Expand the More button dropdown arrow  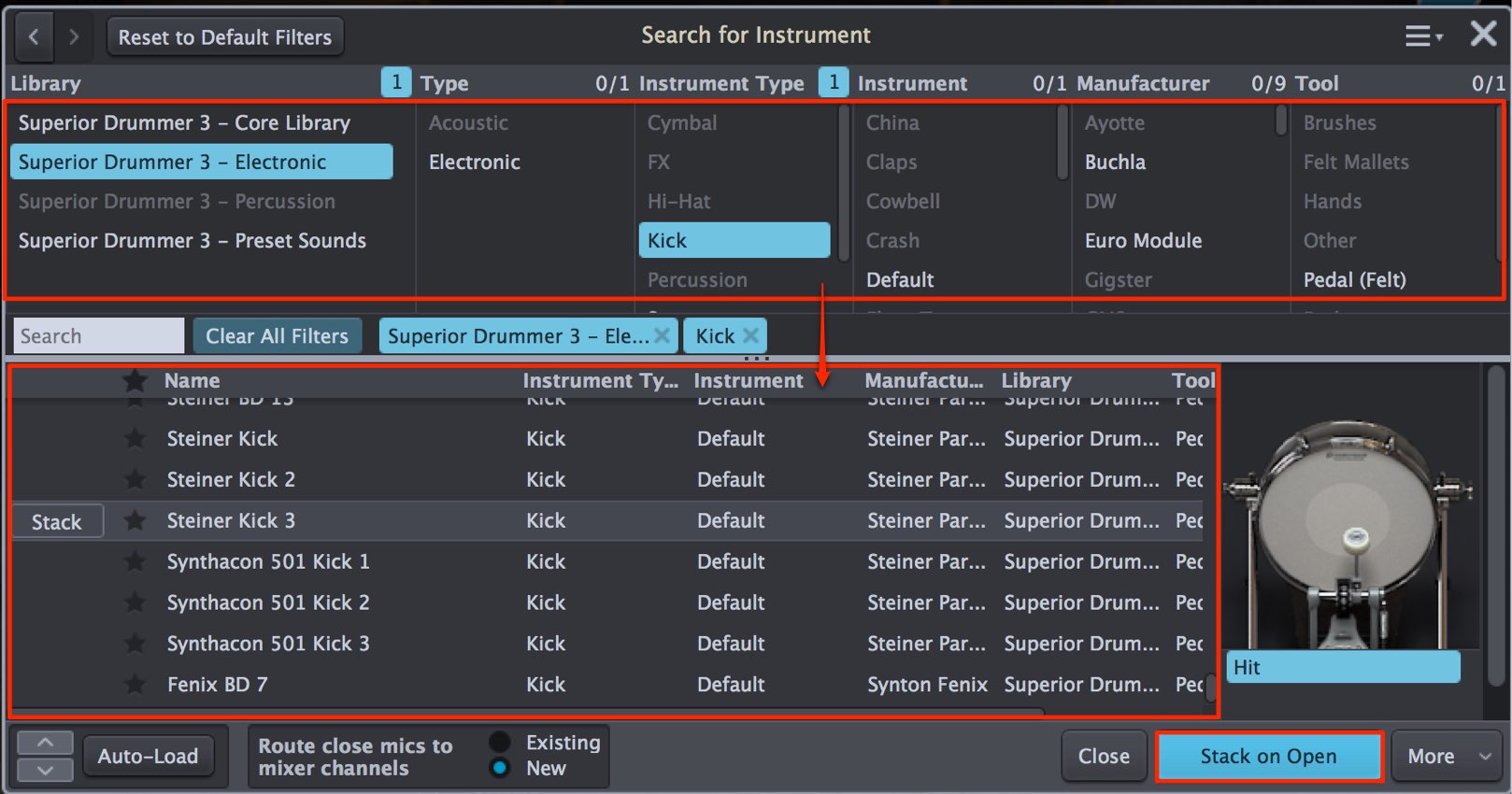click(x=1485, y=756)
